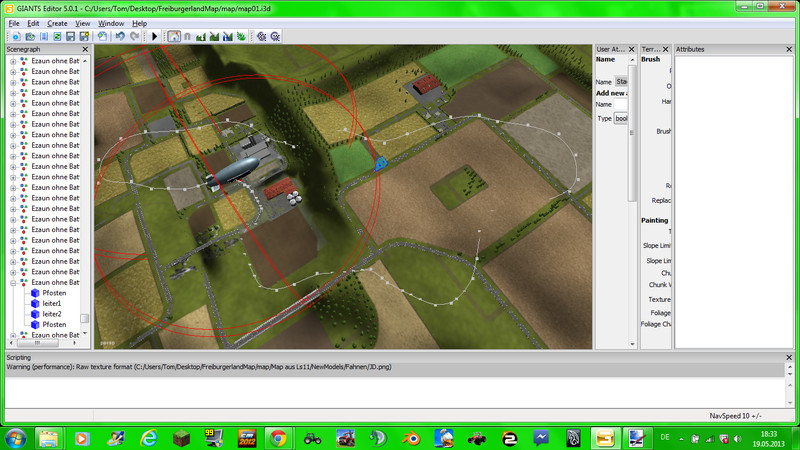Open Blender from the taskbar
Image resolution: width=800 pixels, height=450 pixels.
tap(412, 438)
